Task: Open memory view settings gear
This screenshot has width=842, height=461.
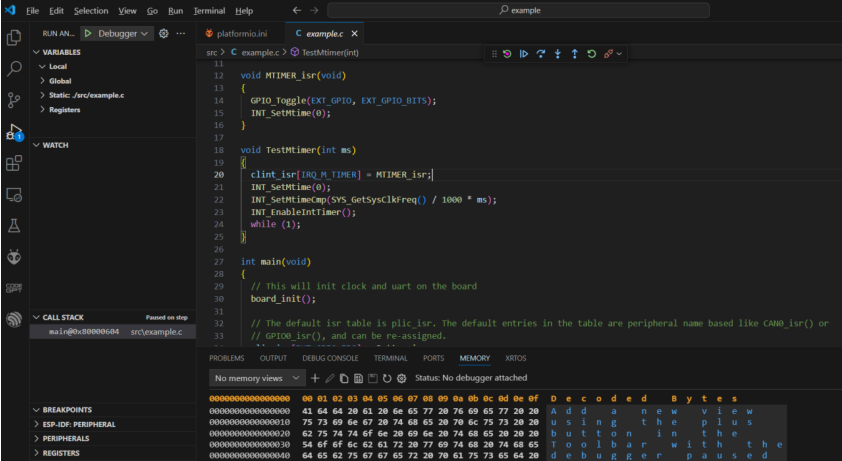Action: pyautogui.click(x=401, y=378)
